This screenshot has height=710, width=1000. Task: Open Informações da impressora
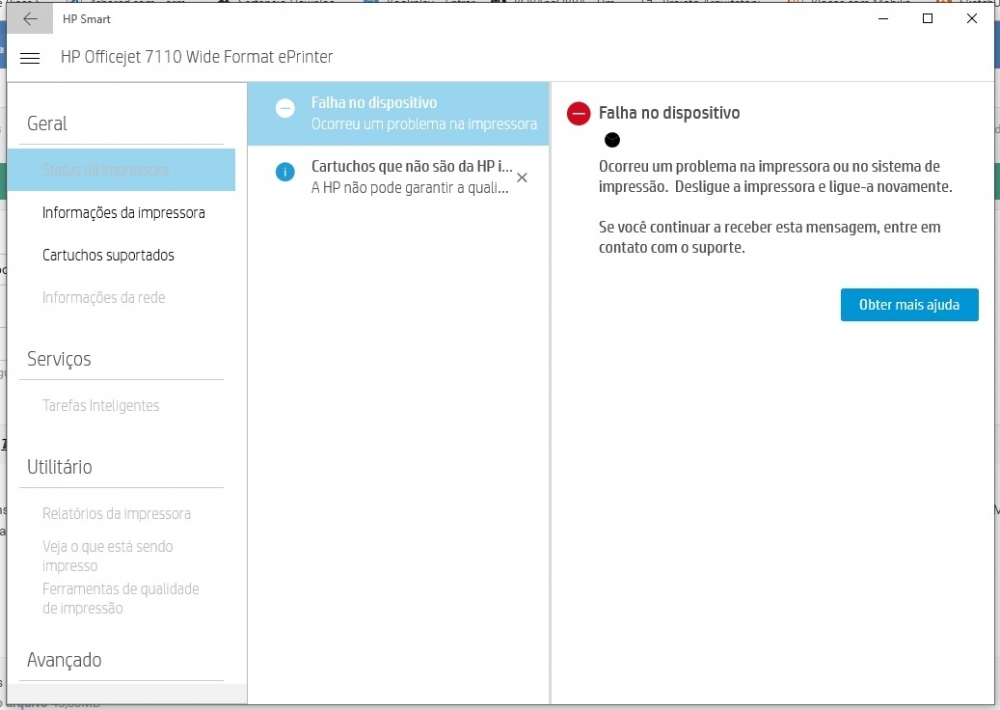pos(124,212)
